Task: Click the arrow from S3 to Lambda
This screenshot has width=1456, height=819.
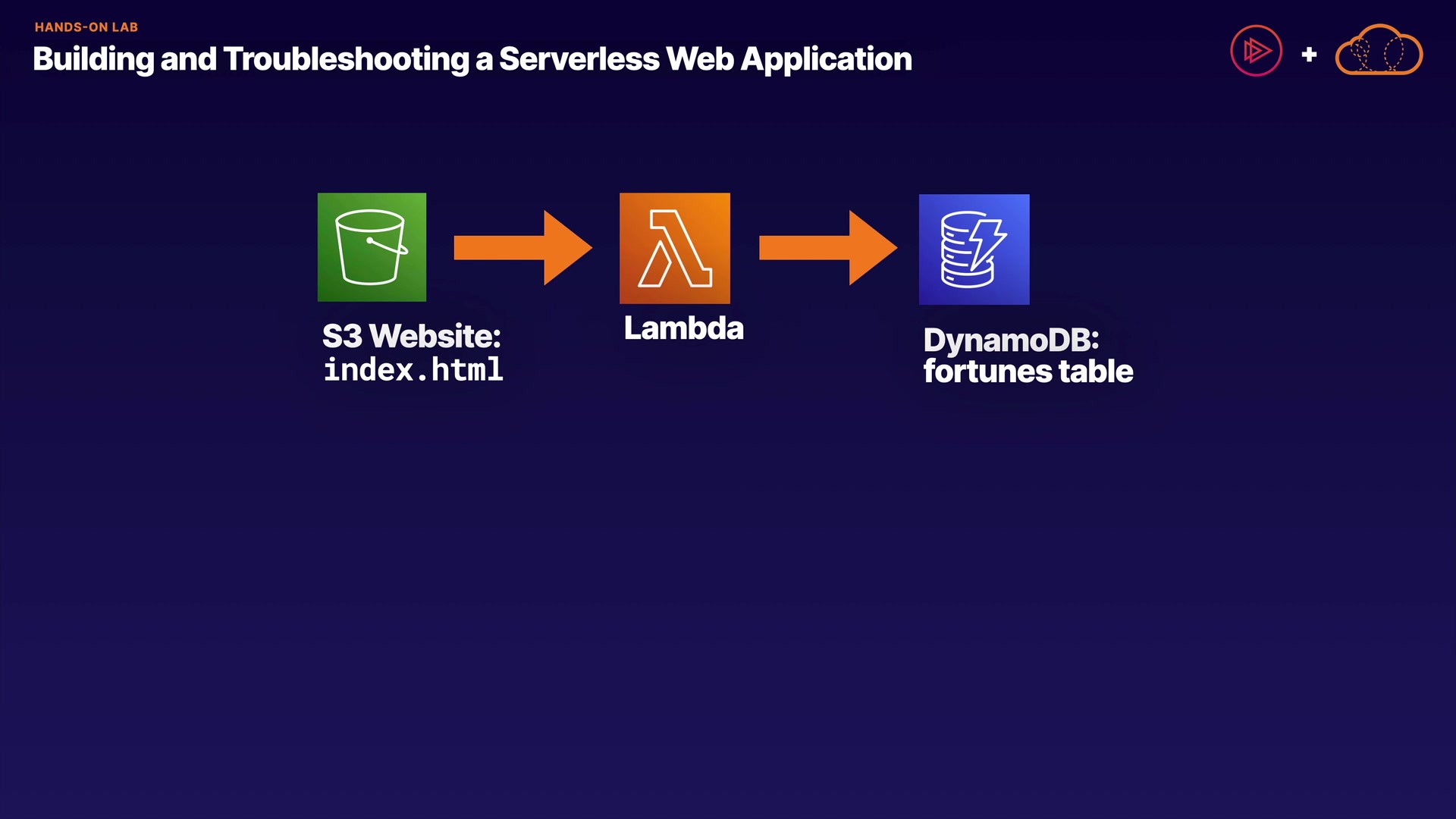Action: [x=522, y=248]
